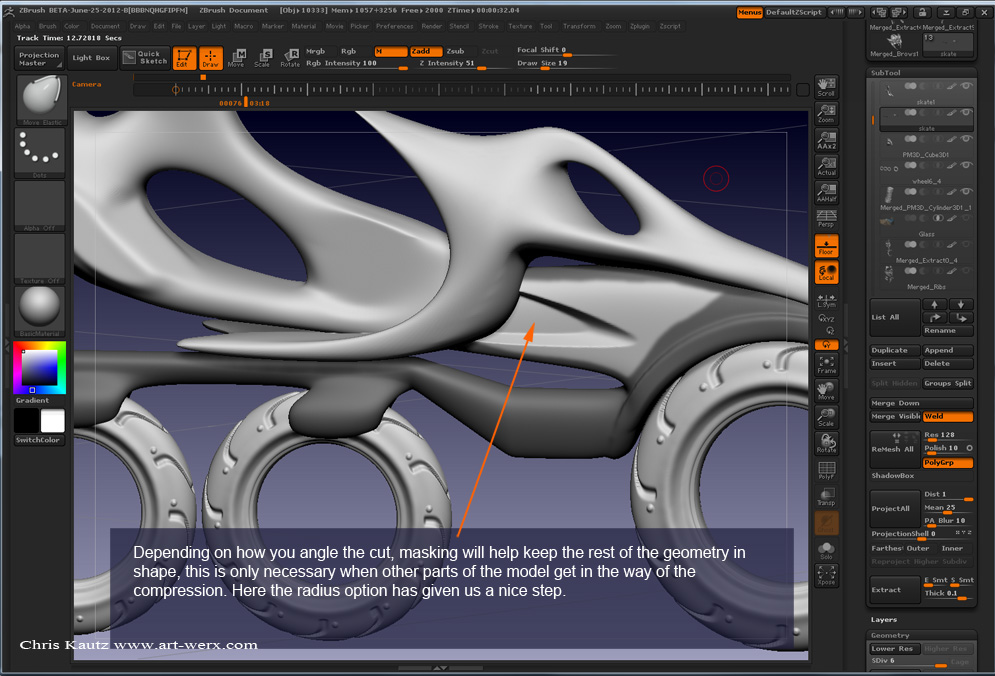Viewport: 995px width, 676px height.
Task: Enable Rgb paint mode
Action: tap(348, 51)
